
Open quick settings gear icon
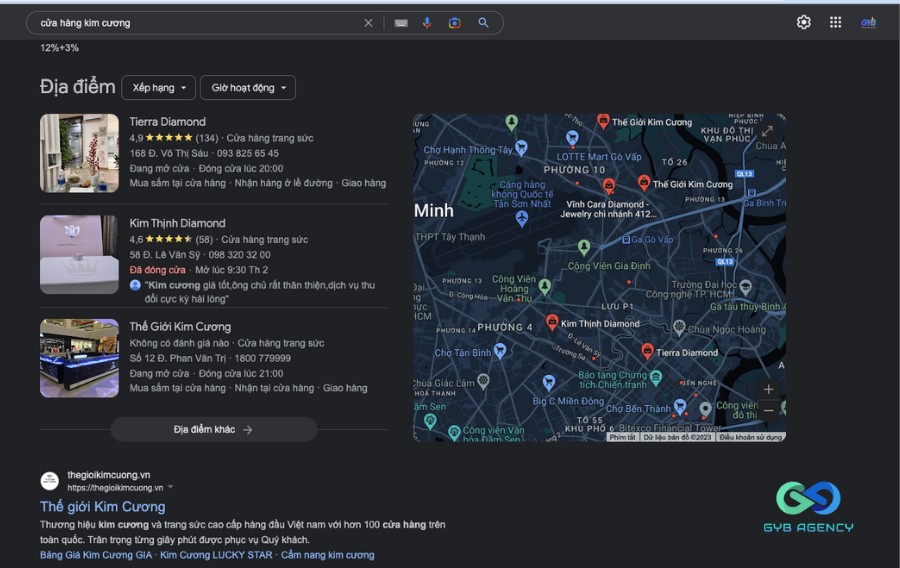[x=804, y=22]
